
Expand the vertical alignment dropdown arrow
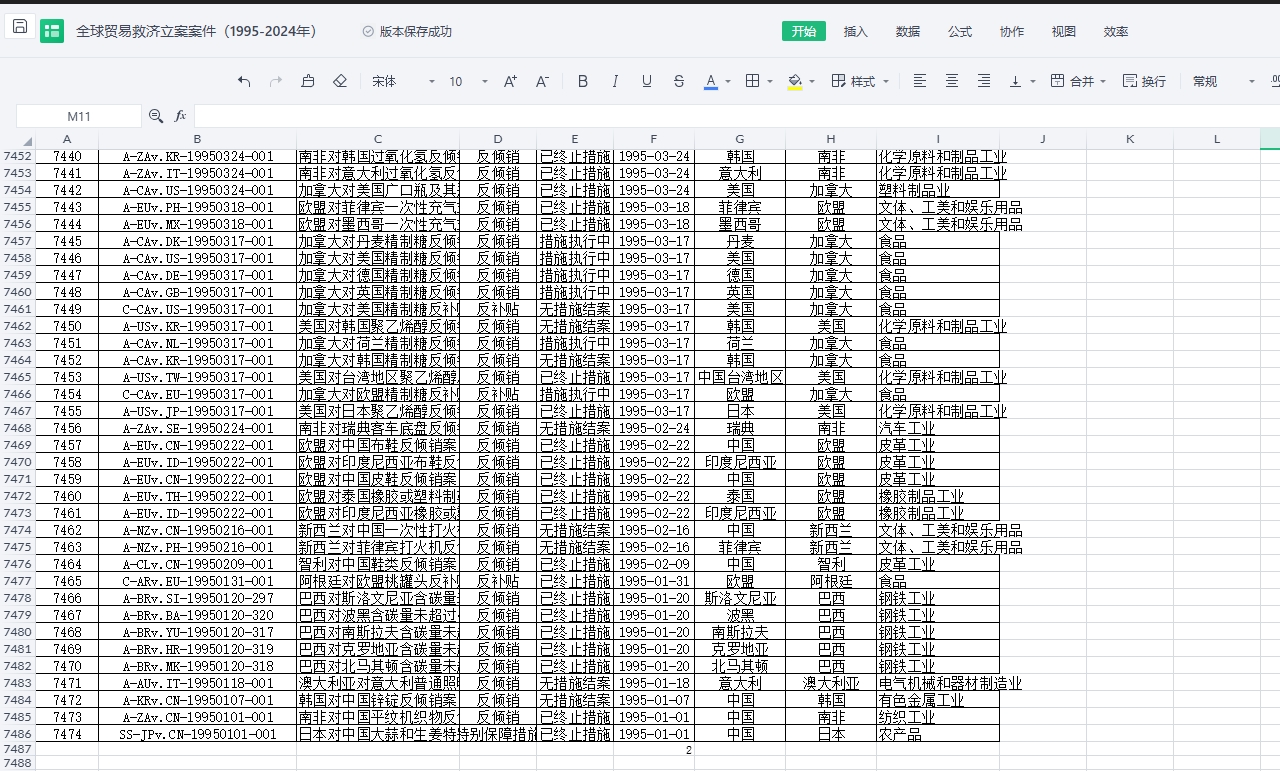[x=1033, y=81]
